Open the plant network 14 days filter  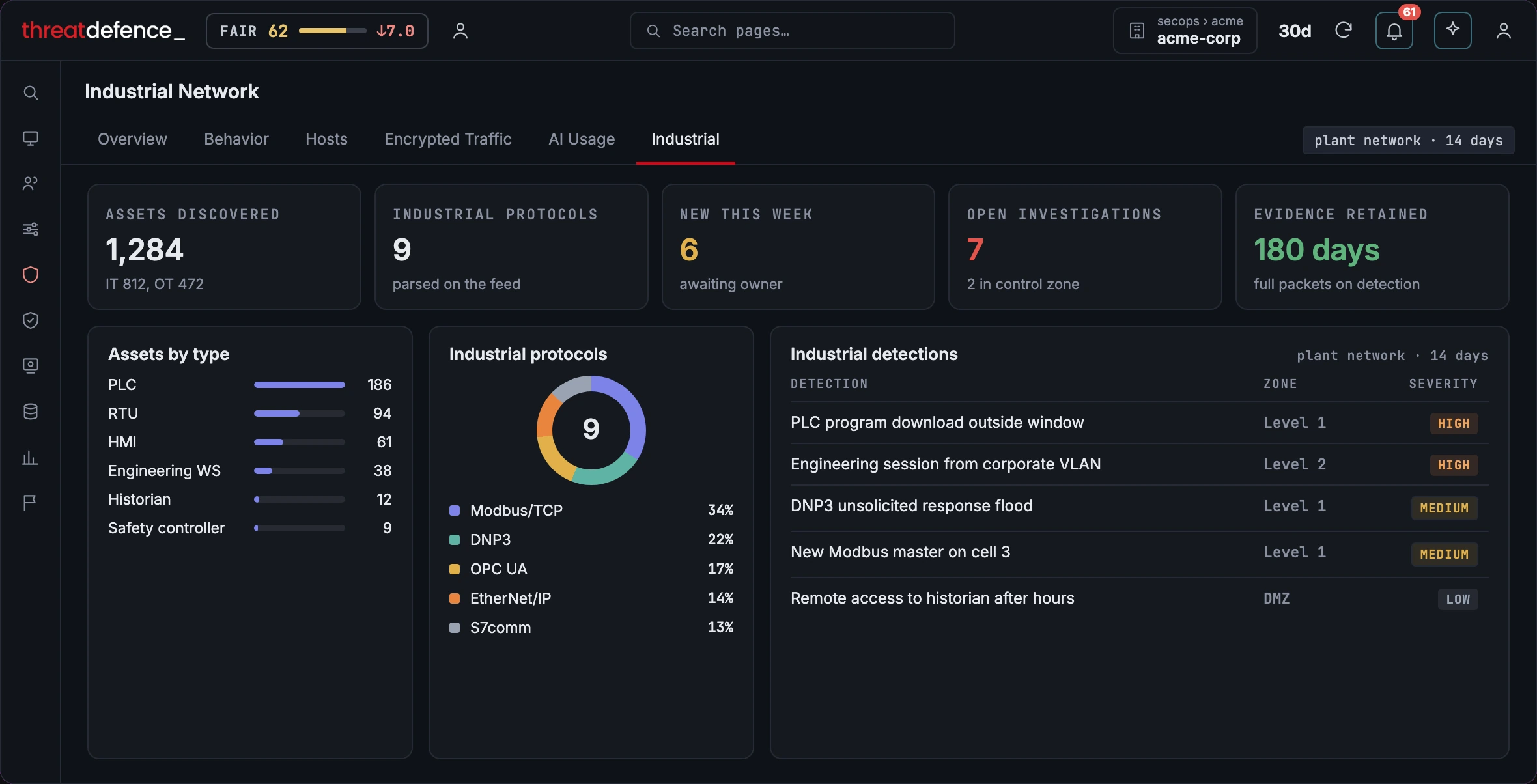pos(1408,141)
